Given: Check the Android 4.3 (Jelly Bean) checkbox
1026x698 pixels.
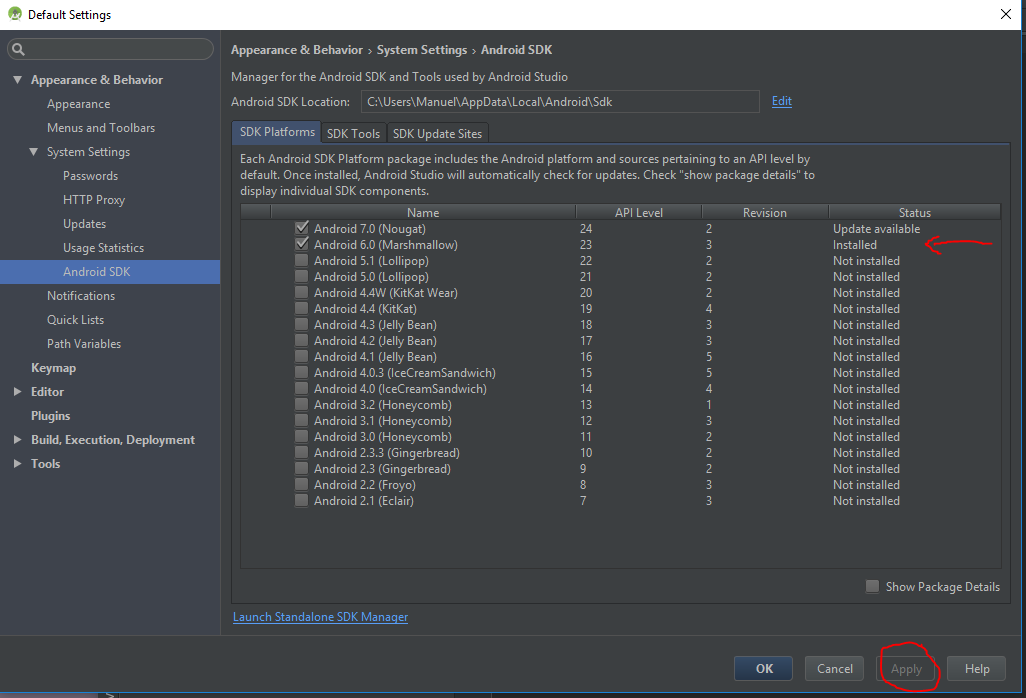Looking at the screenshot, I should click(x=302, y=324).
